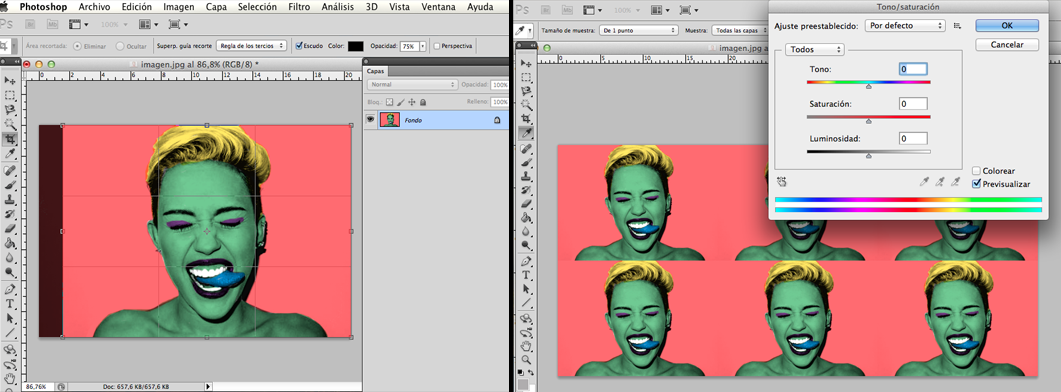Click the shield Color black swatch
Screen dimensions: 1061x392
pos(356,46)
